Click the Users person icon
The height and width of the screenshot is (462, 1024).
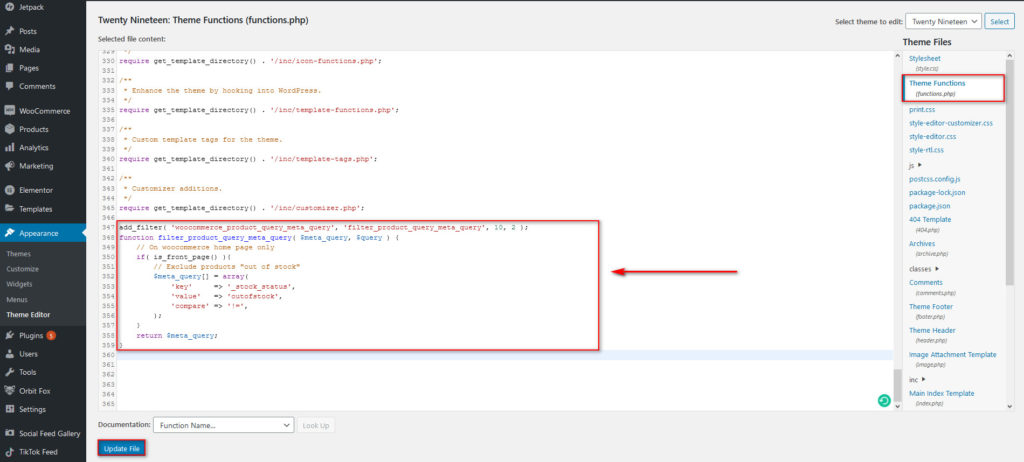pos(9,354)
